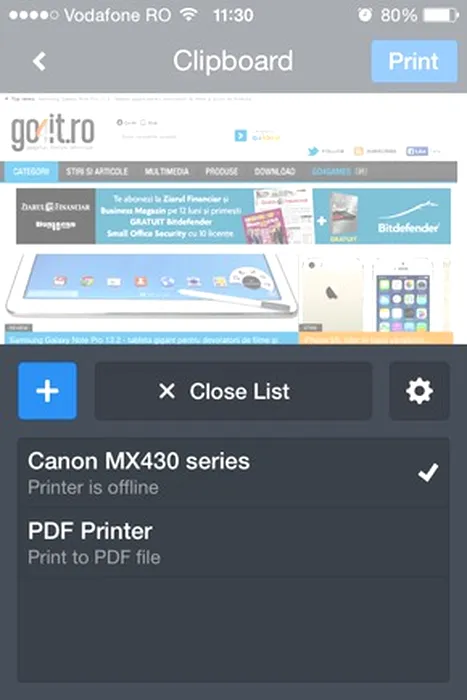This screenshot has height=700, width=467.
Task: Tap the battery indicator in status bar
Action: [441, 15]
